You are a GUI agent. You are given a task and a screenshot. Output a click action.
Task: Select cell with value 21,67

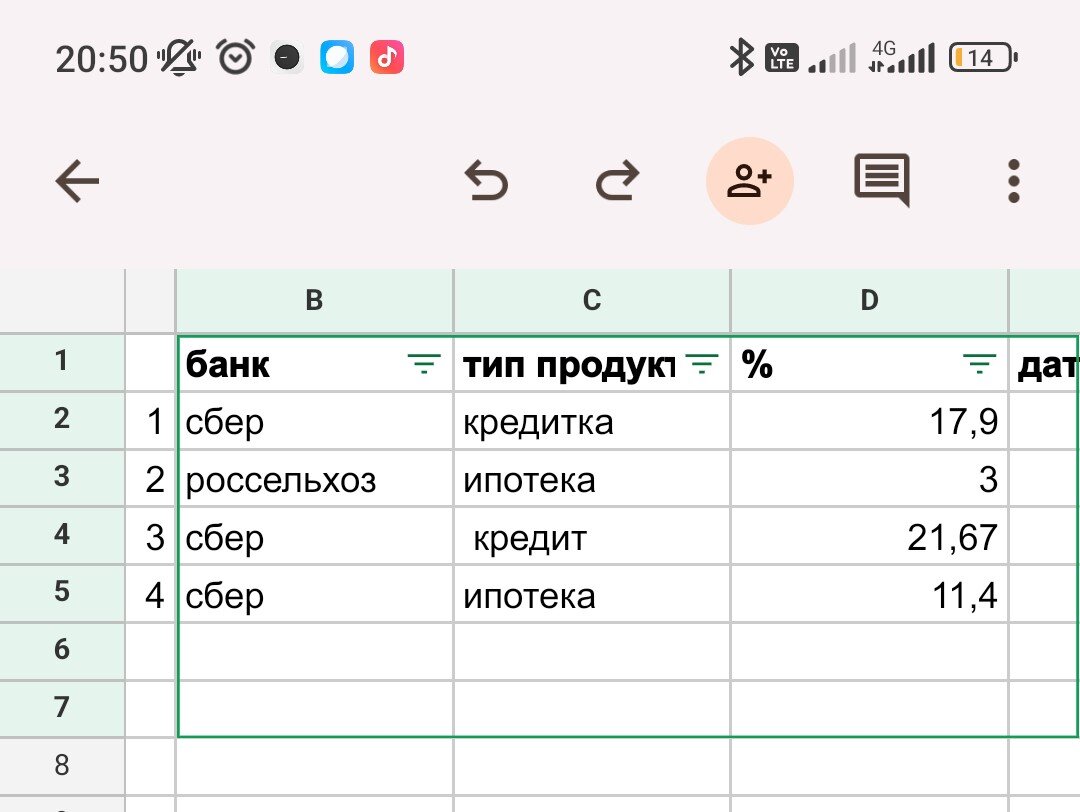tap(869, 537)
